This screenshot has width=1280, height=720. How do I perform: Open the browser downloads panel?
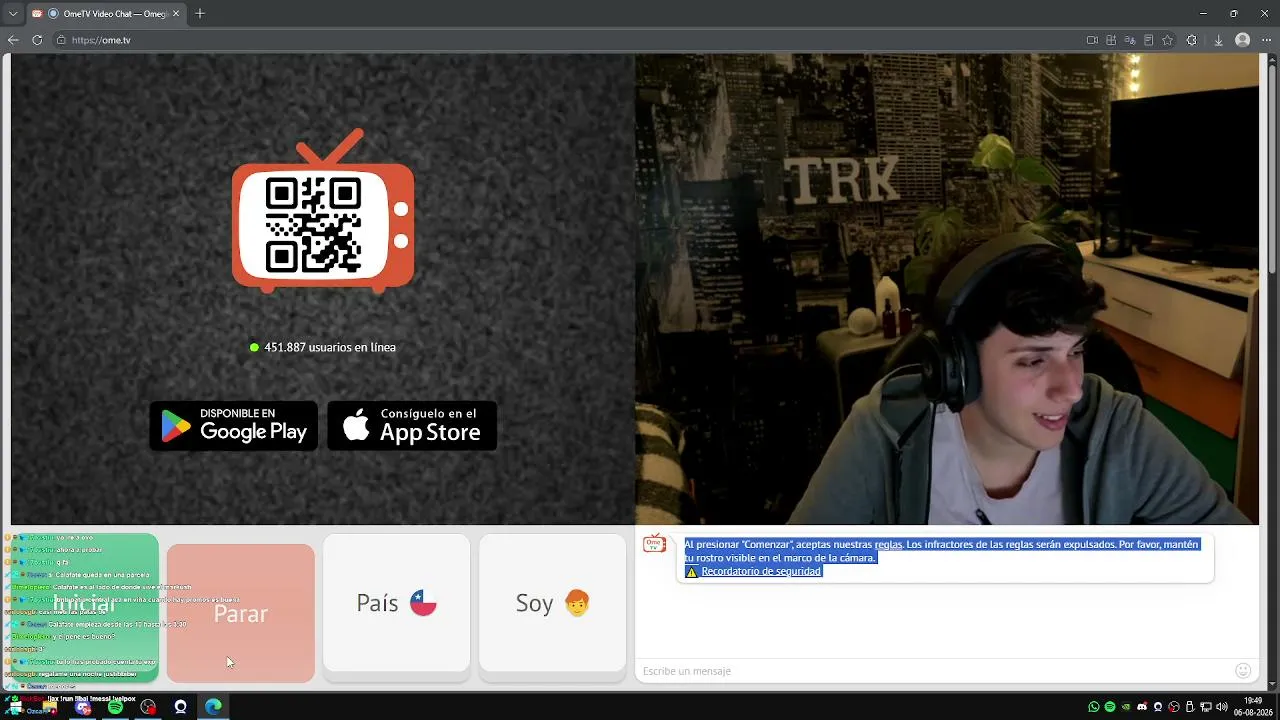click(x=1218, y=40)
